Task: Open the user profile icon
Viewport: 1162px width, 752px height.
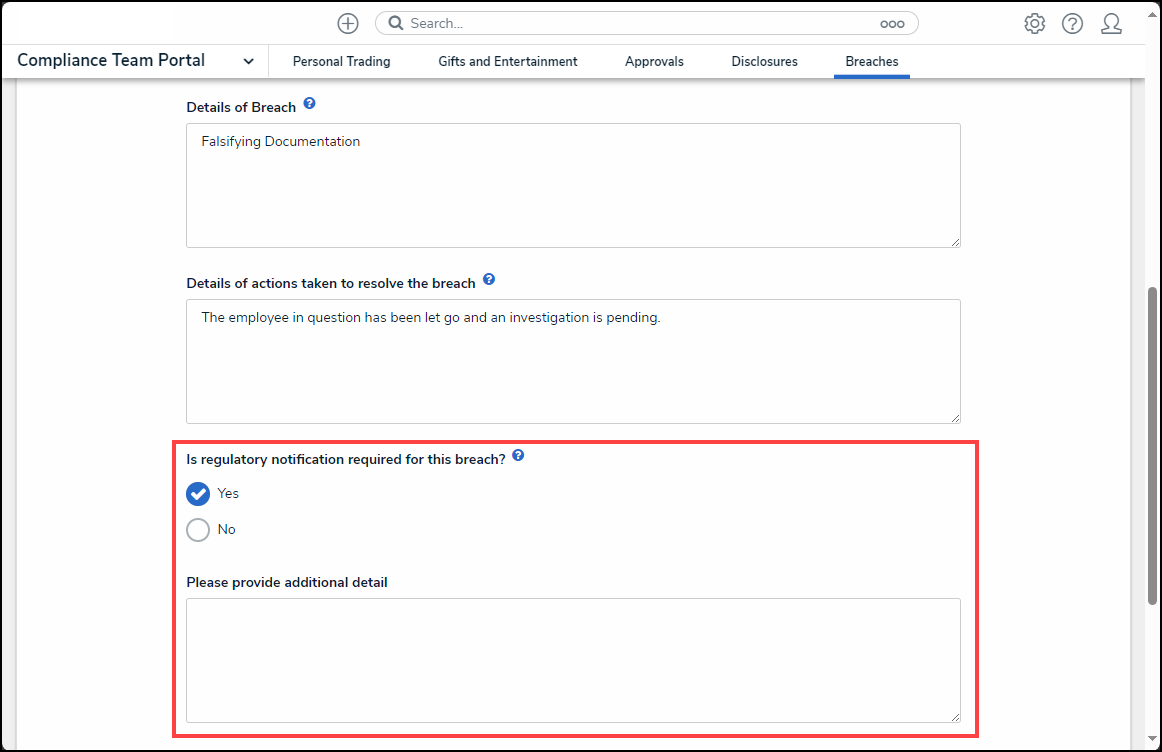Action: point(1111,23)
